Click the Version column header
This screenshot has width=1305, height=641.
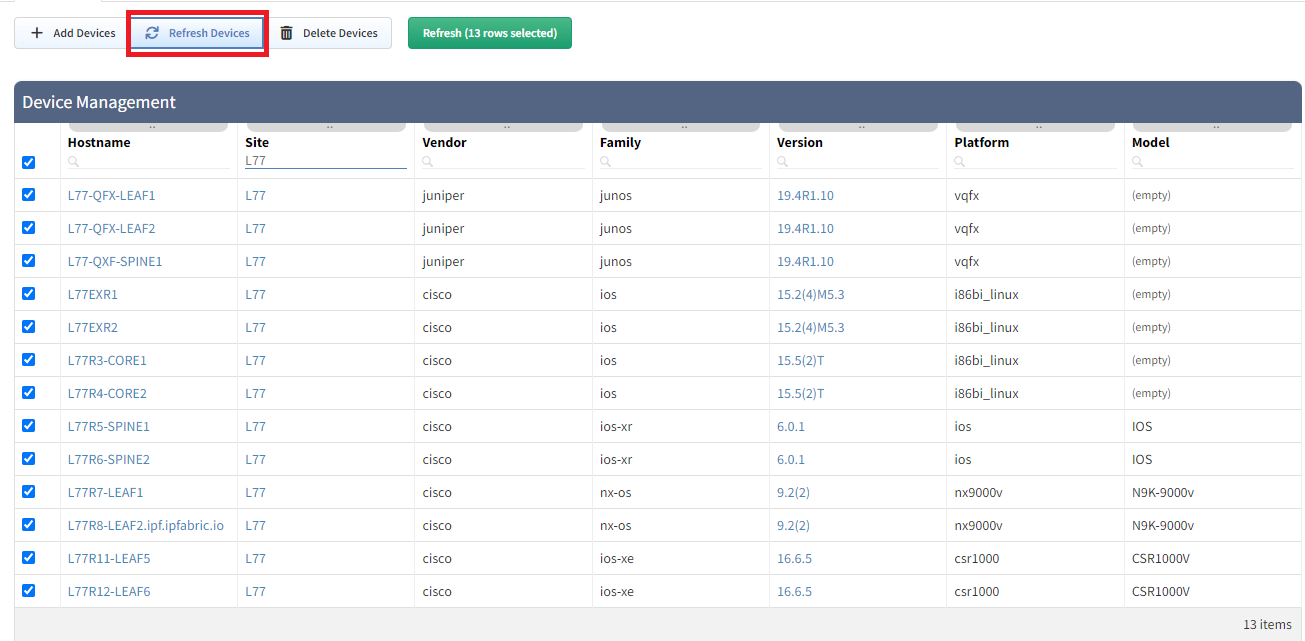pyautogui.click(x=800, y=142)
